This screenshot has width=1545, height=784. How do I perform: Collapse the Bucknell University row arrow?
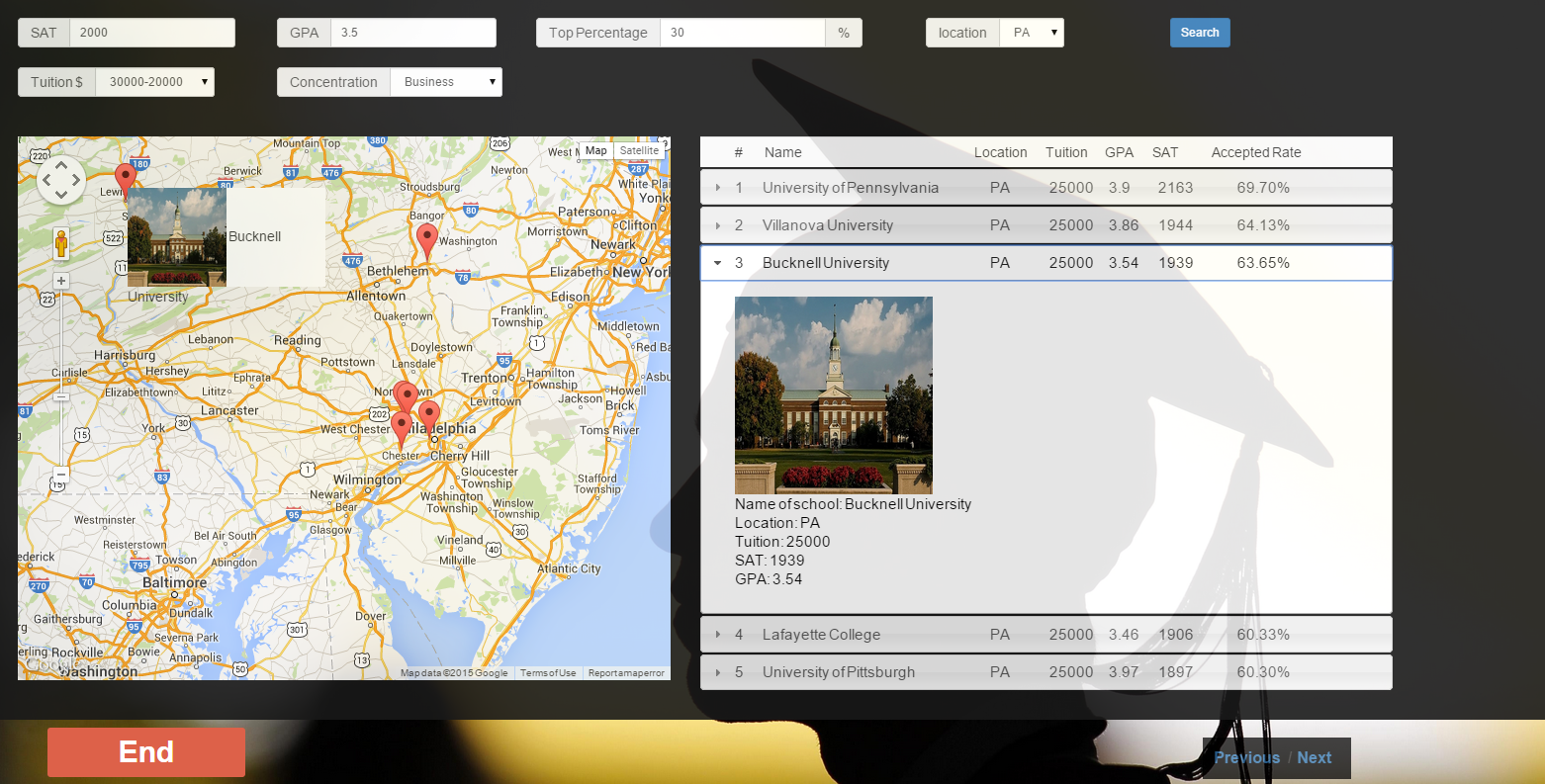tap(718, 263)
